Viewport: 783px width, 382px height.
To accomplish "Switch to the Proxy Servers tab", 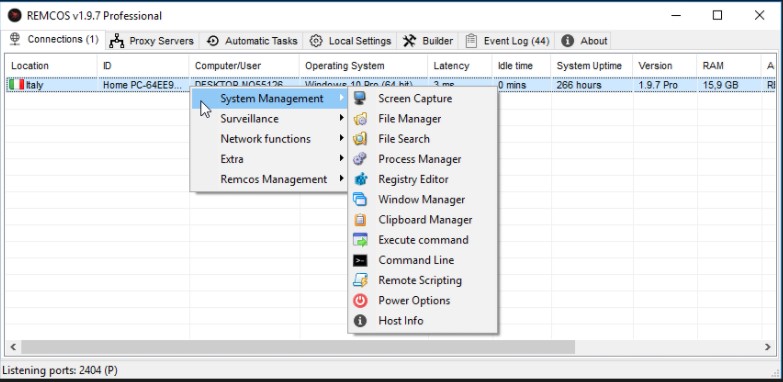I will 152,41.
